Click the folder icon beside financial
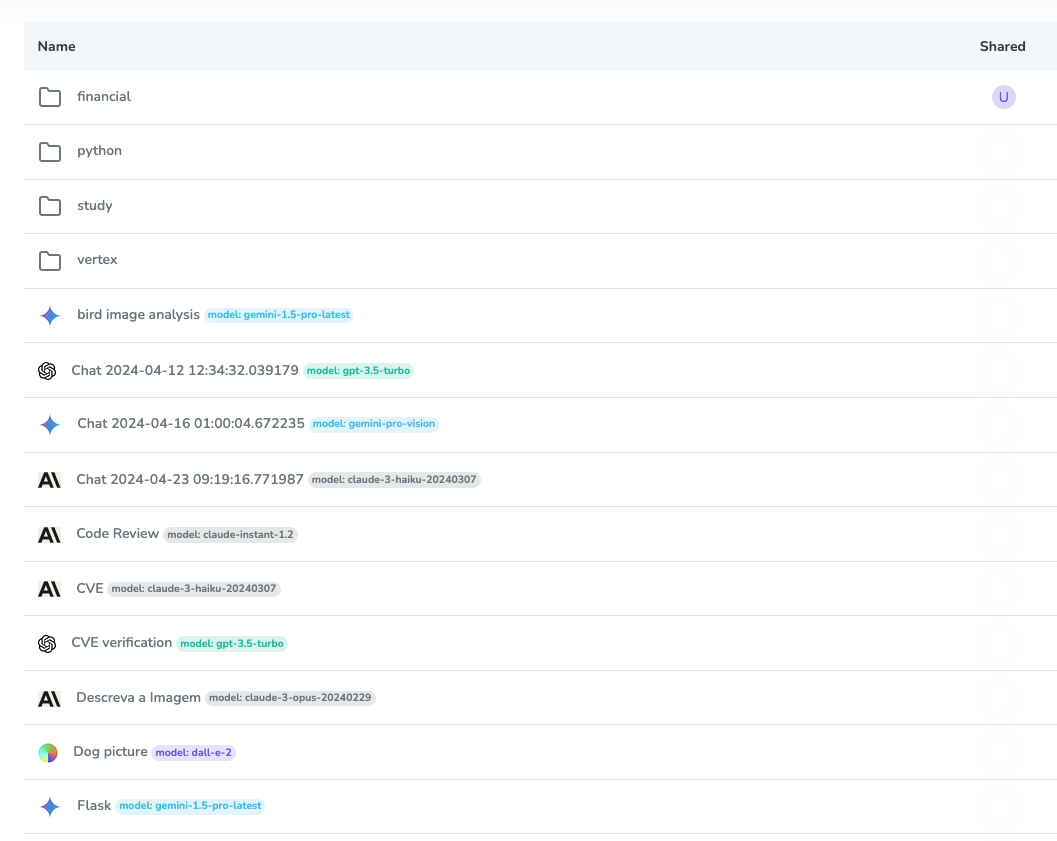This screenshot has width=1057, height=841. click(x=50, y=97)
